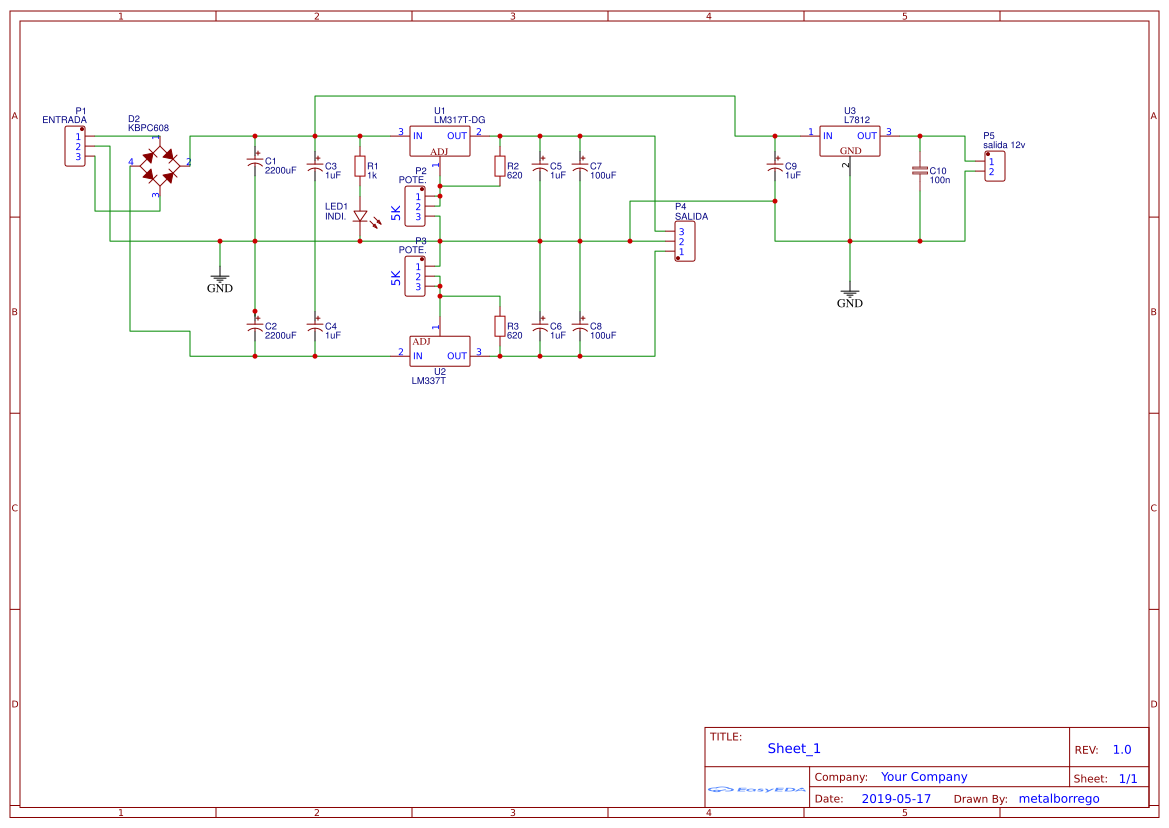Select the 100n capacitor C10

917,172
